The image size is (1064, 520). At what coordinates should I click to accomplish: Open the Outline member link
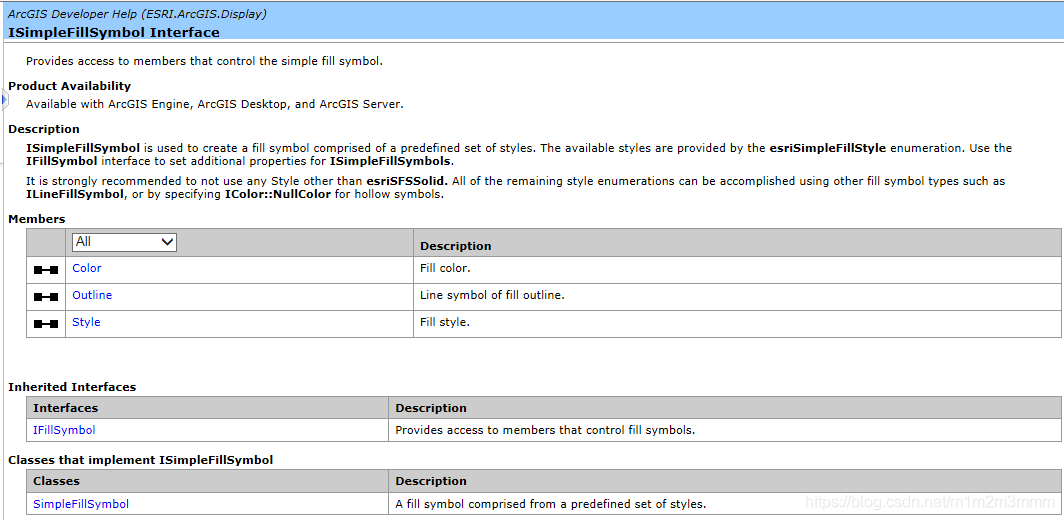click(x=92, y=295)
